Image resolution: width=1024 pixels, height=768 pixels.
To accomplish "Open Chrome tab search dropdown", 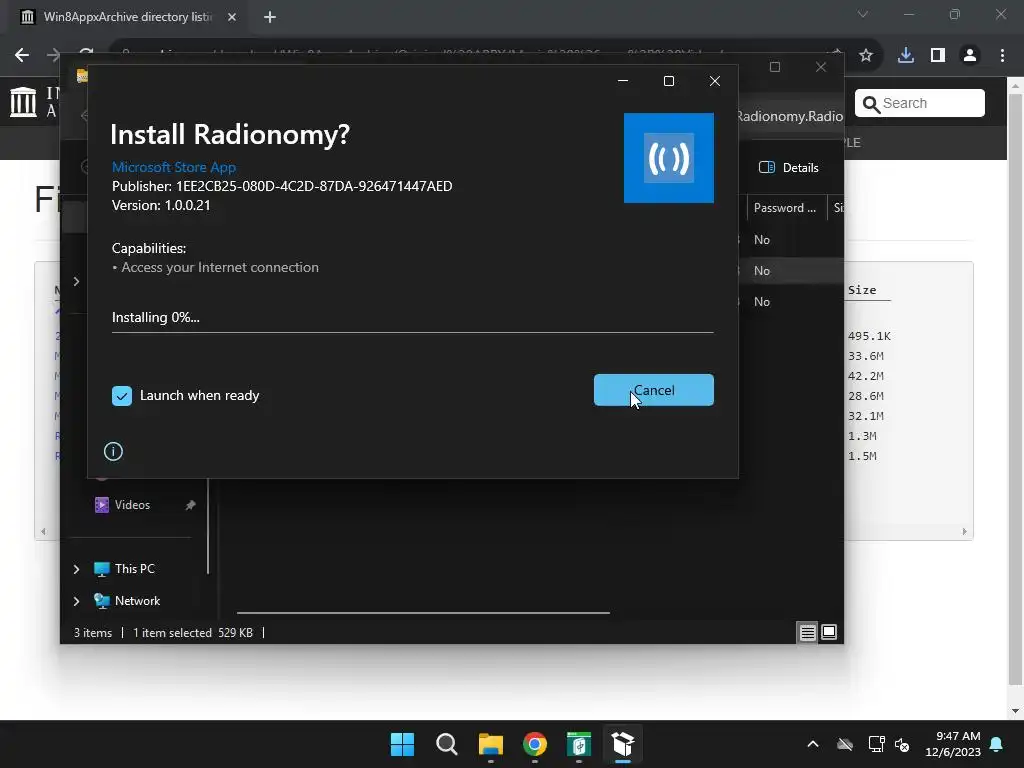I will 863,14.
